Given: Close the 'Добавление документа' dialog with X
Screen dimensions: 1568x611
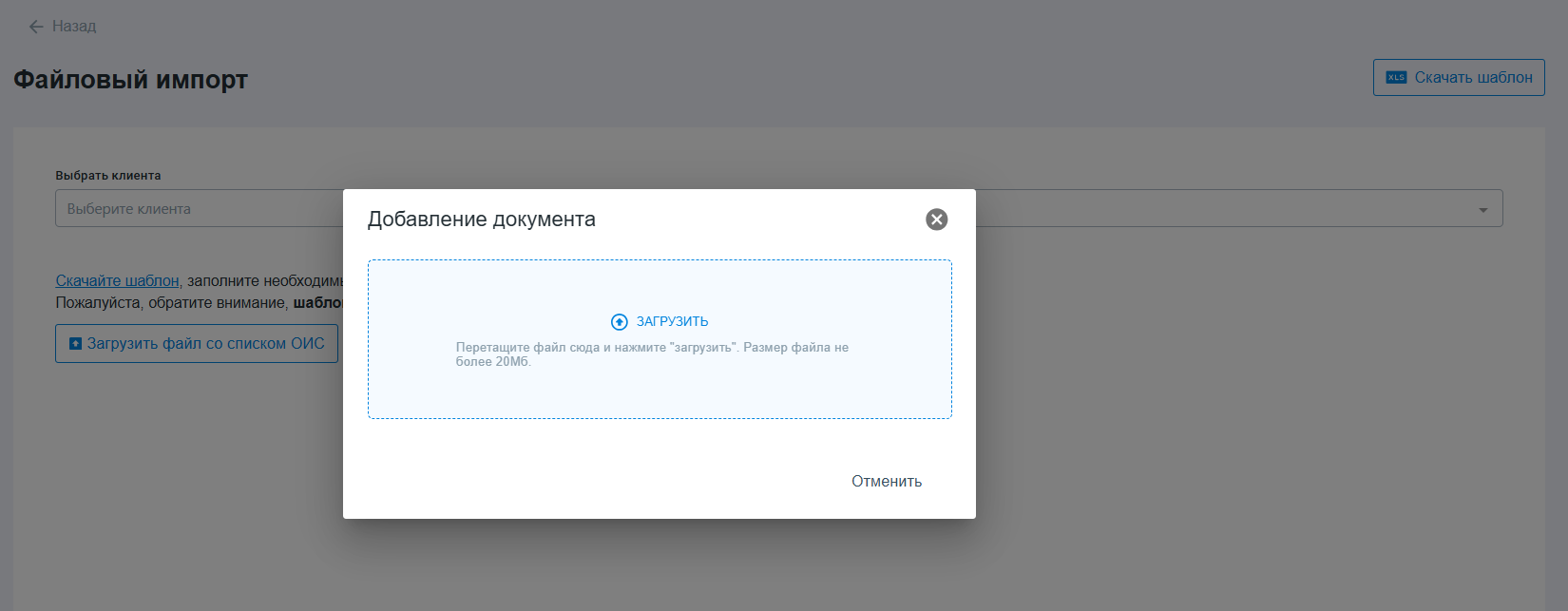Looking at the screenshot, I should tap(936, 220).
